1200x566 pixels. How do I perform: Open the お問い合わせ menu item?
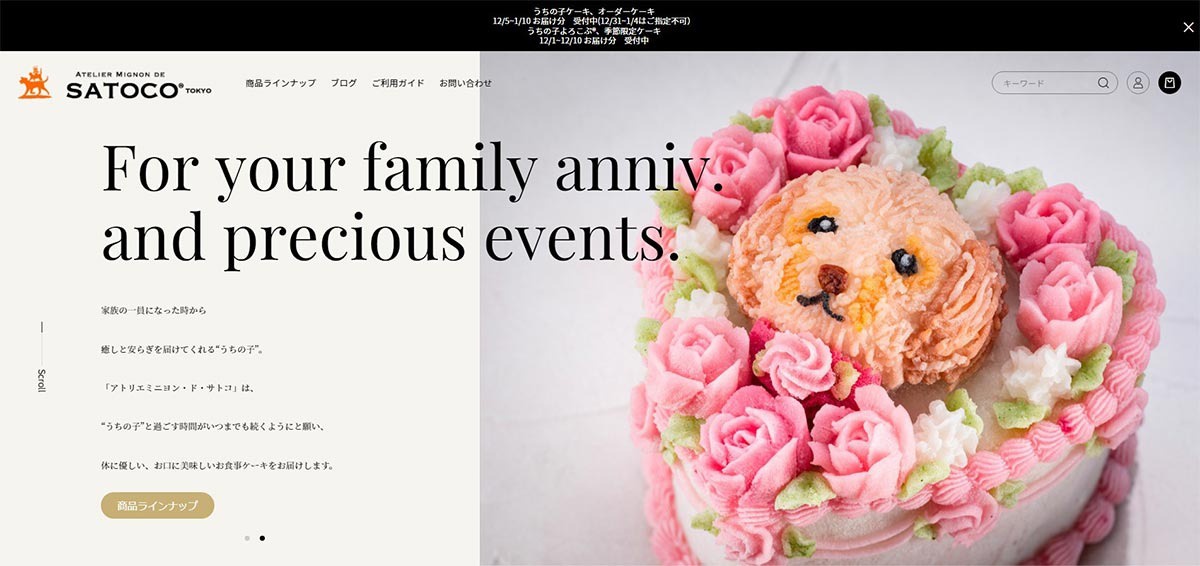pos(466,83)
